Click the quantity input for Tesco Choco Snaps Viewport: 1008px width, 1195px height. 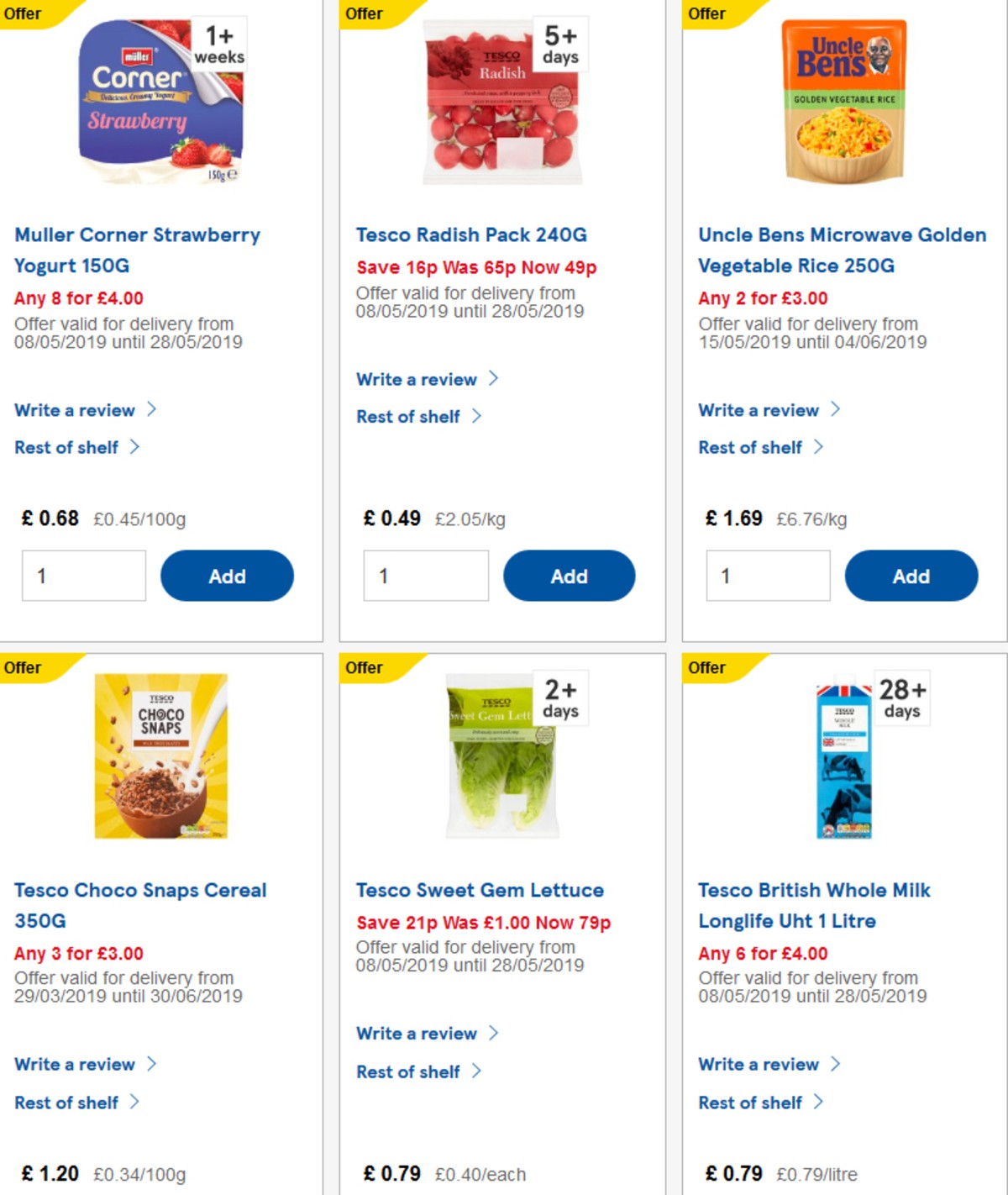click(x=83, y=1193)
